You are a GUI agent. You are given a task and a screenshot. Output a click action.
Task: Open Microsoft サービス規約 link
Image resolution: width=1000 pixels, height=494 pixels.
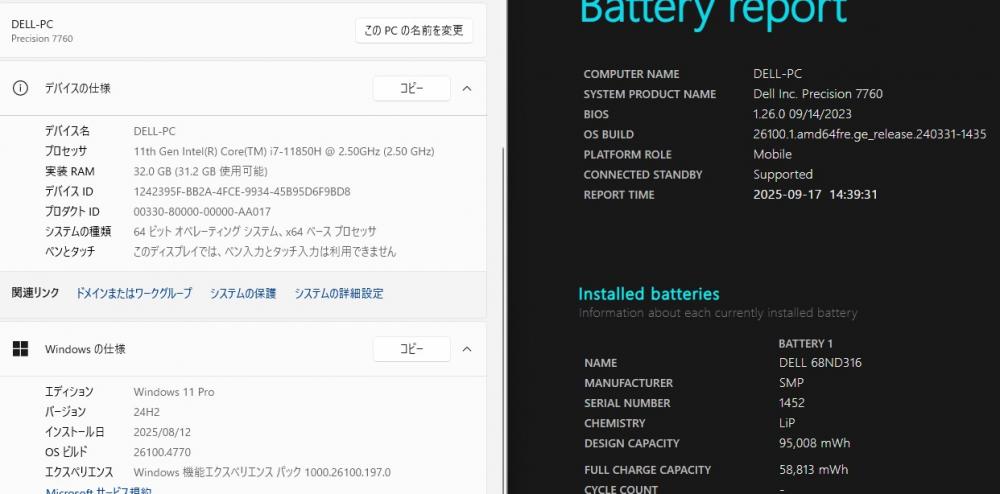tap(98, 491)
